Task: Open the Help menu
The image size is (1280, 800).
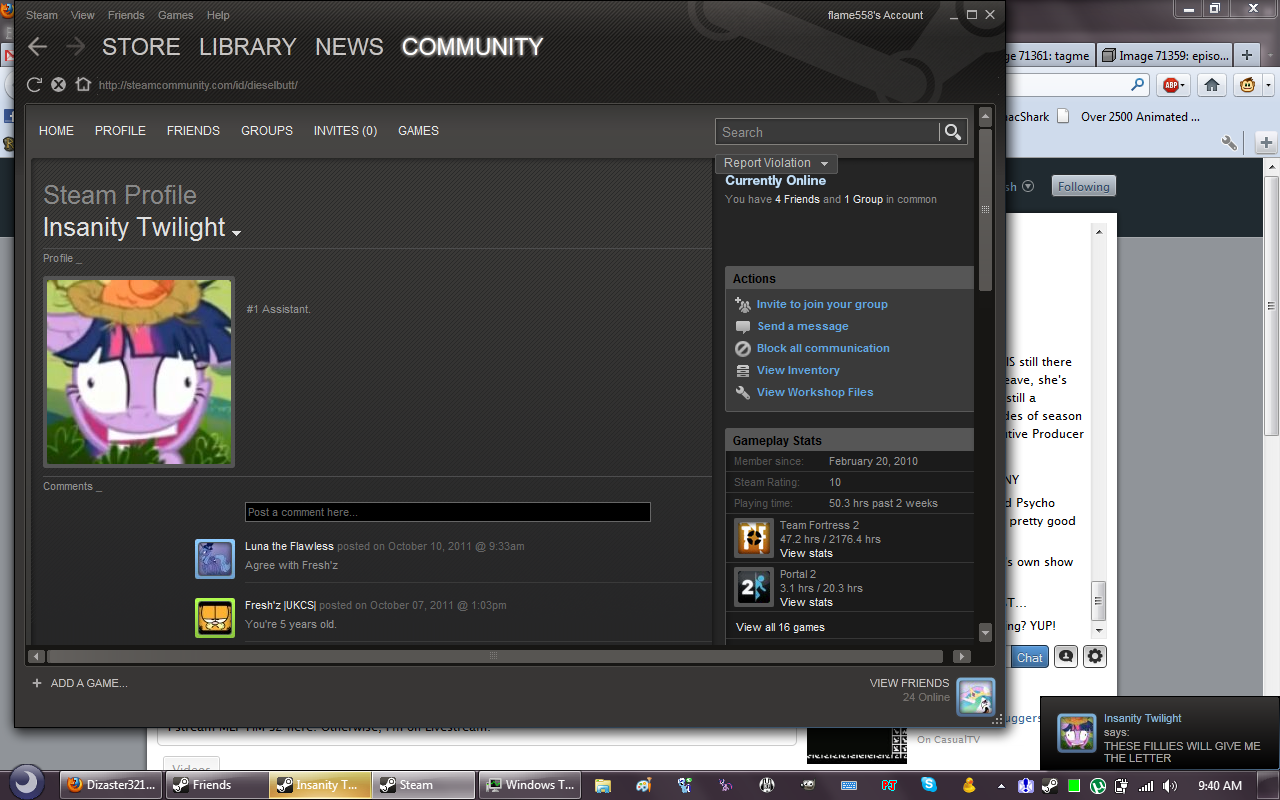Action: coord(218,15)
